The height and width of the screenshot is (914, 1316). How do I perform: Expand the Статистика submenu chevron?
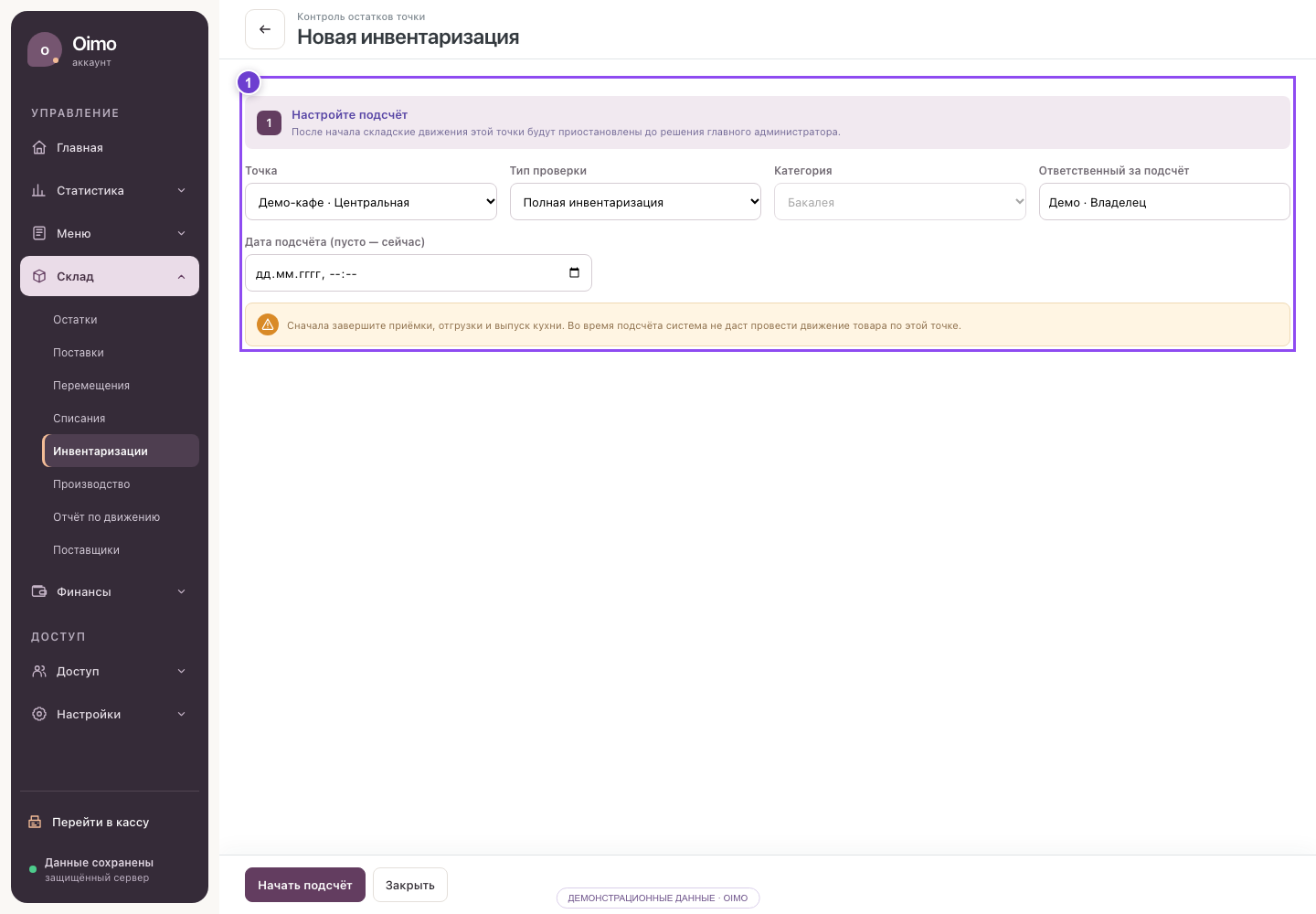click(181, 190)
